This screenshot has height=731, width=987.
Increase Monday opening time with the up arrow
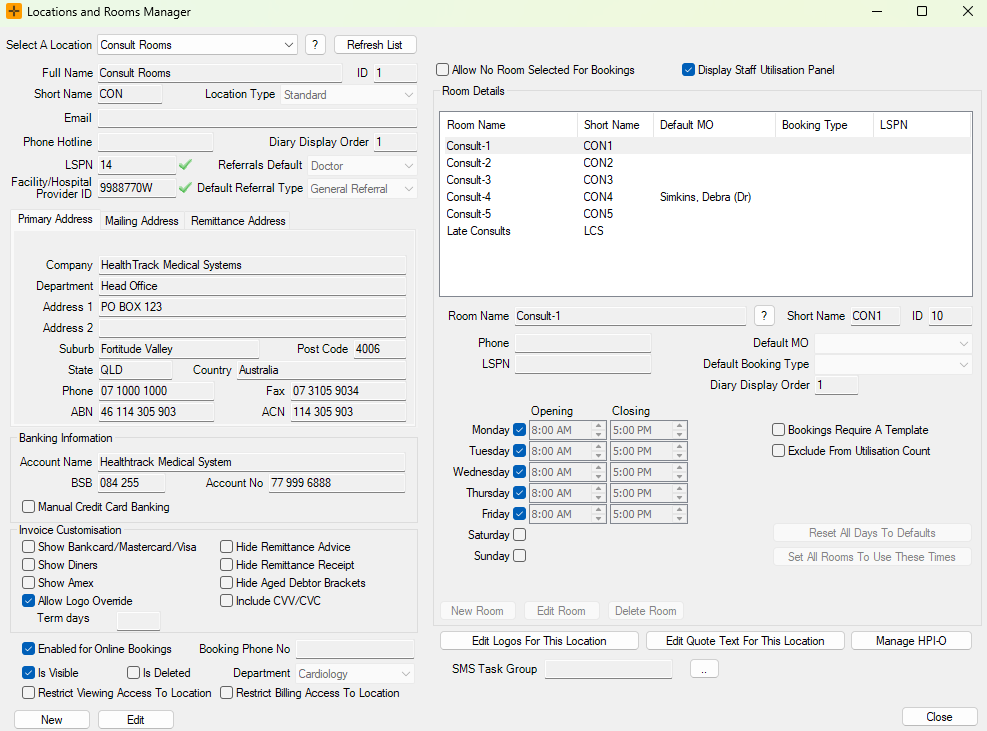coord(599,426)
